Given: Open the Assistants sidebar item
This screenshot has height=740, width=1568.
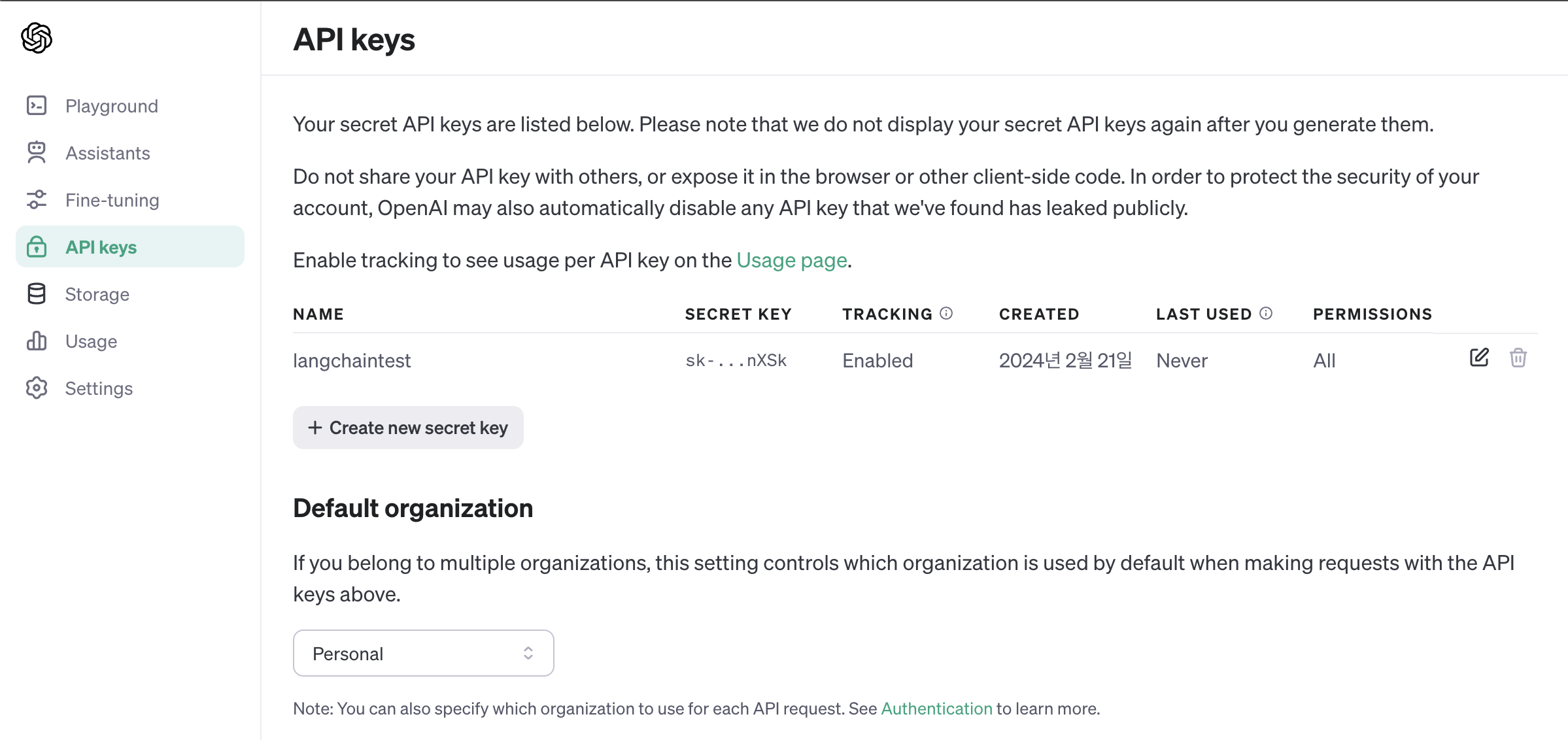Looking at the screenshot, I should [x=108, y=153].
